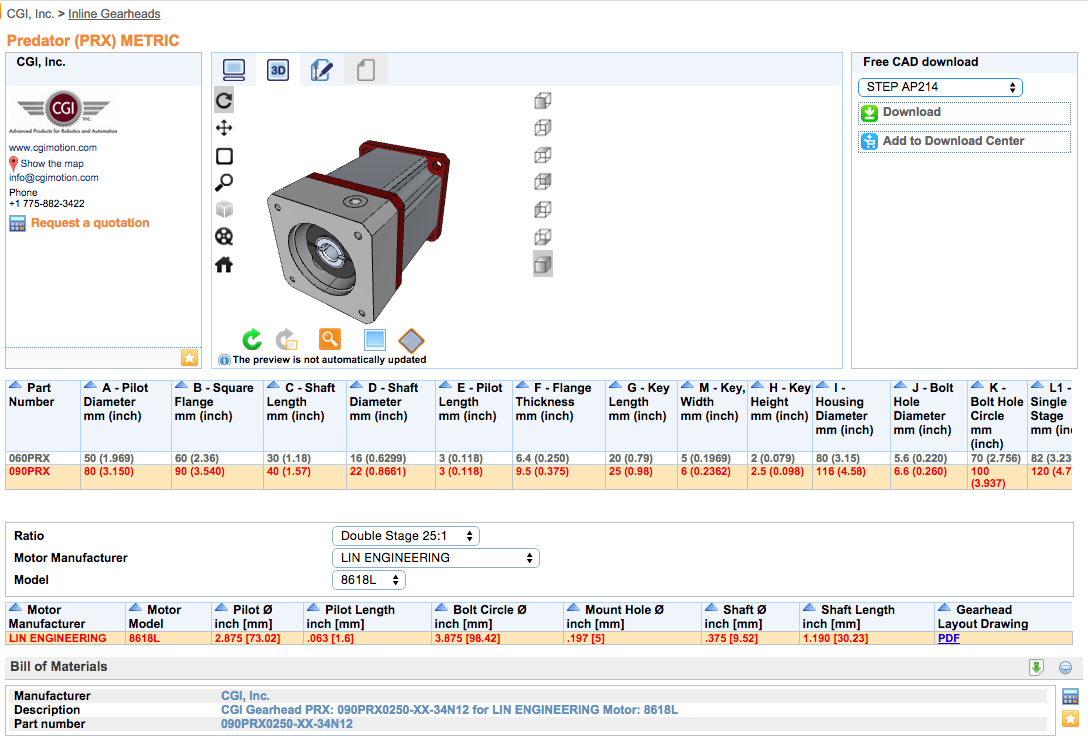Click the 'CGI, Inc.' manufacturer value in Bill of Materials
This screenshot has height=743, width=1088.
[x=245, y=696]
